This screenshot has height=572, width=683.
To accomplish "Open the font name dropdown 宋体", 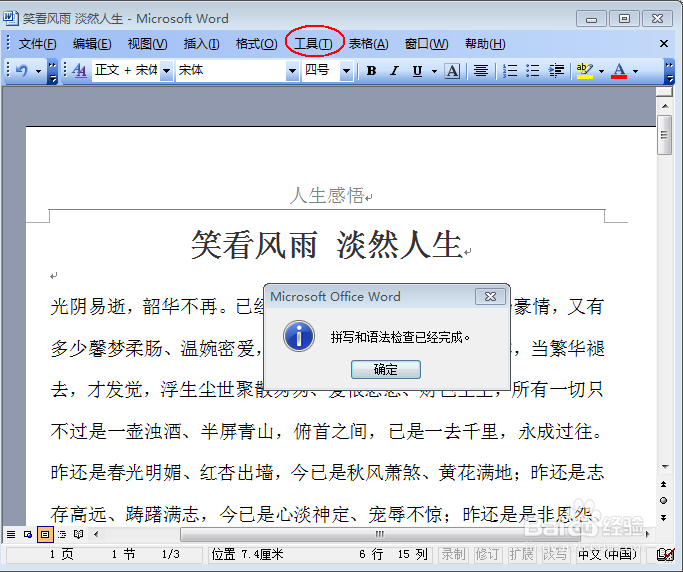I will (292, 71).
